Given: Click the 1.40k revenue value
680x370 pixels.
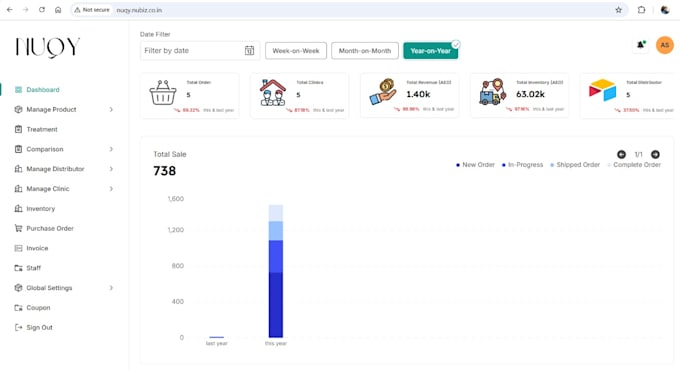Looking at the screenshot, I should (418, 94).
